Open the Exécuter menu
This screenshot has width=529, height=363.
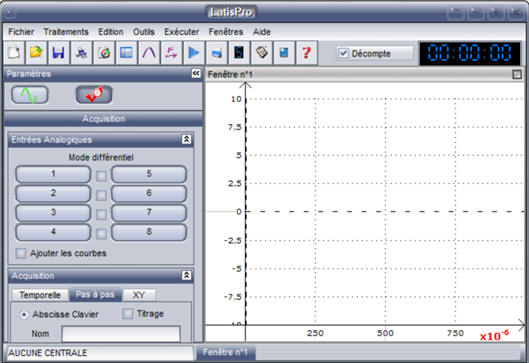pos(182,32)
